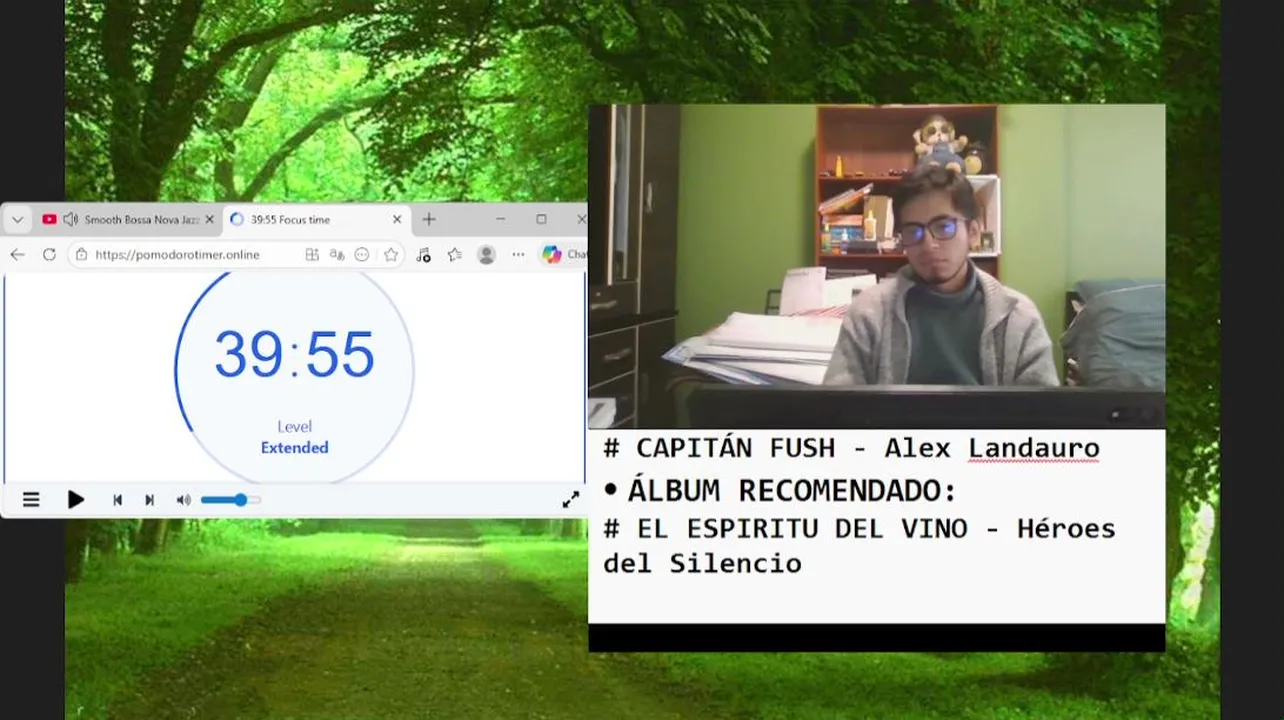This screenshot has width=1284, height=720.
Task: View site information lock icon
Action: pos(82,255)
